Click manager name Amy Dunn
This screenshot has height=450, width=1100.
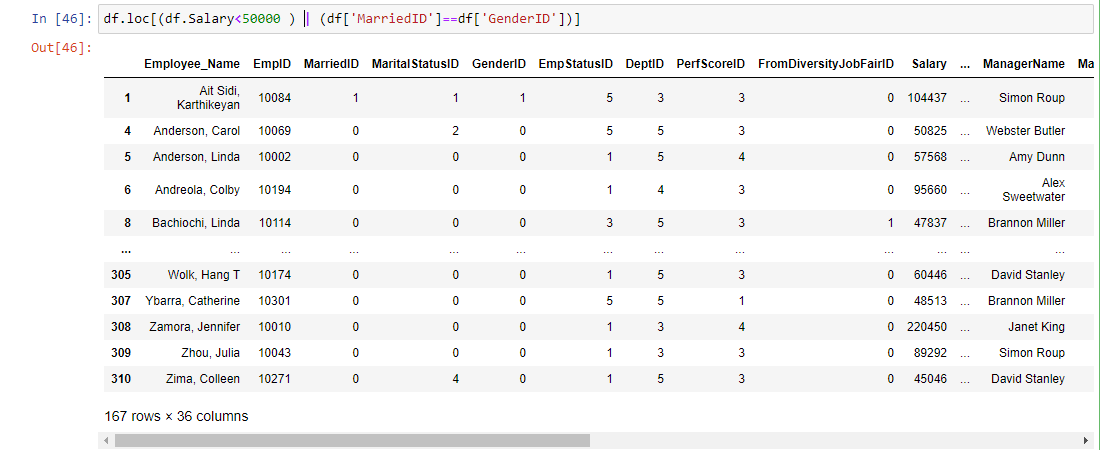coord(1038,157)
